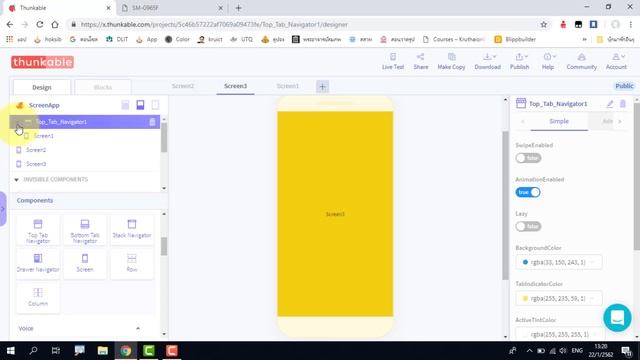Select the Screen2 tab
Viewport: 640px width, 360px height.
tap(183, 86)
